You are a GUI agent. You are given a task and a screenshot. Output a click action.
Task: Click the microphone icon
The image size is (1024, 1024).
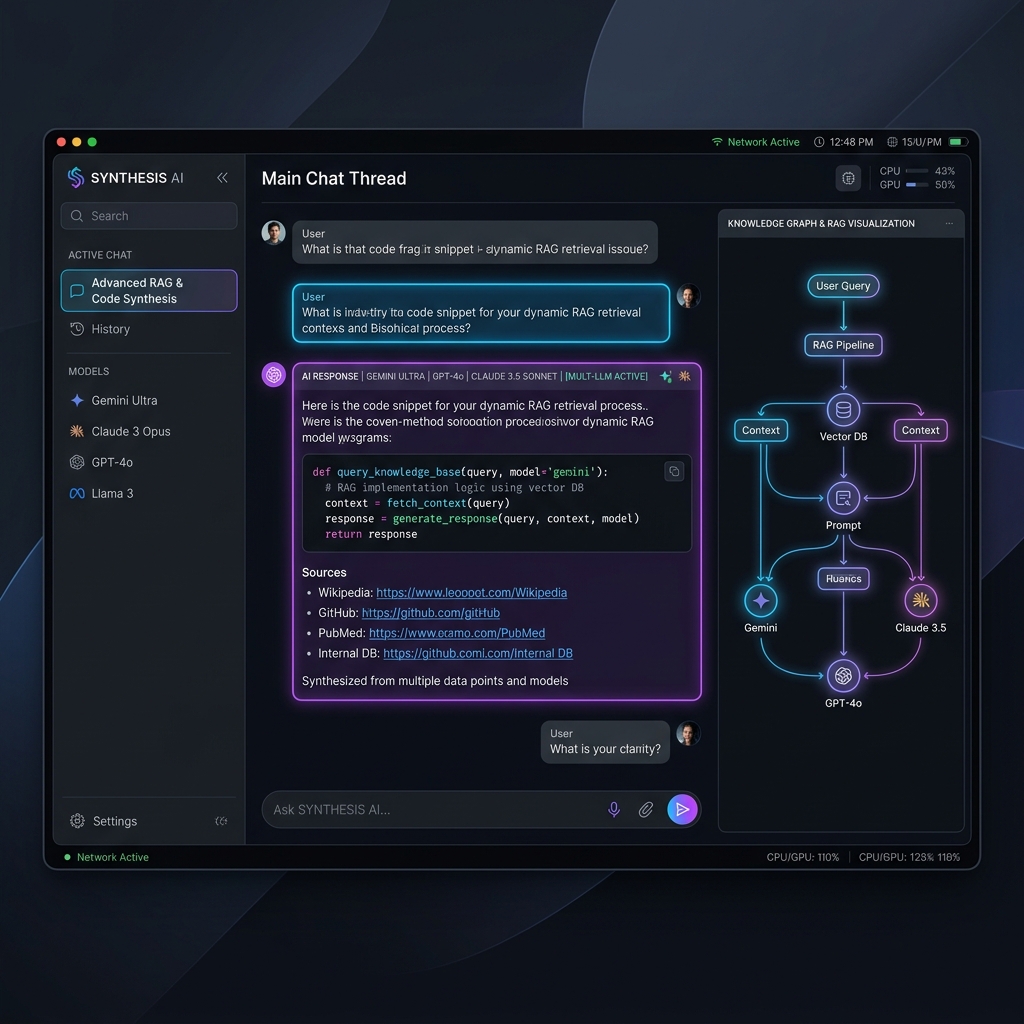click(614, 810)
